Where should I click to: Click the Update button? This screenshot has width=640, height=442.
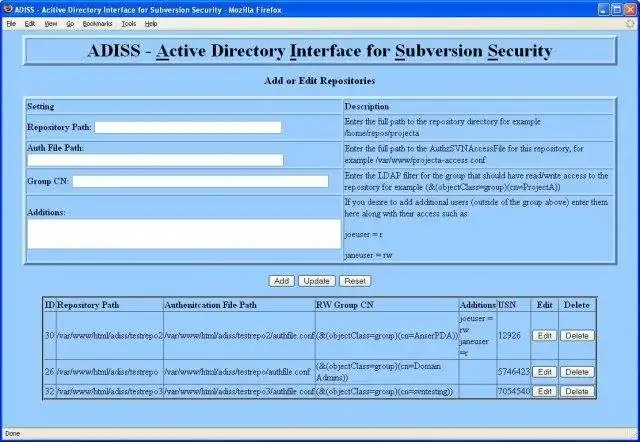(x=317, y=281)
